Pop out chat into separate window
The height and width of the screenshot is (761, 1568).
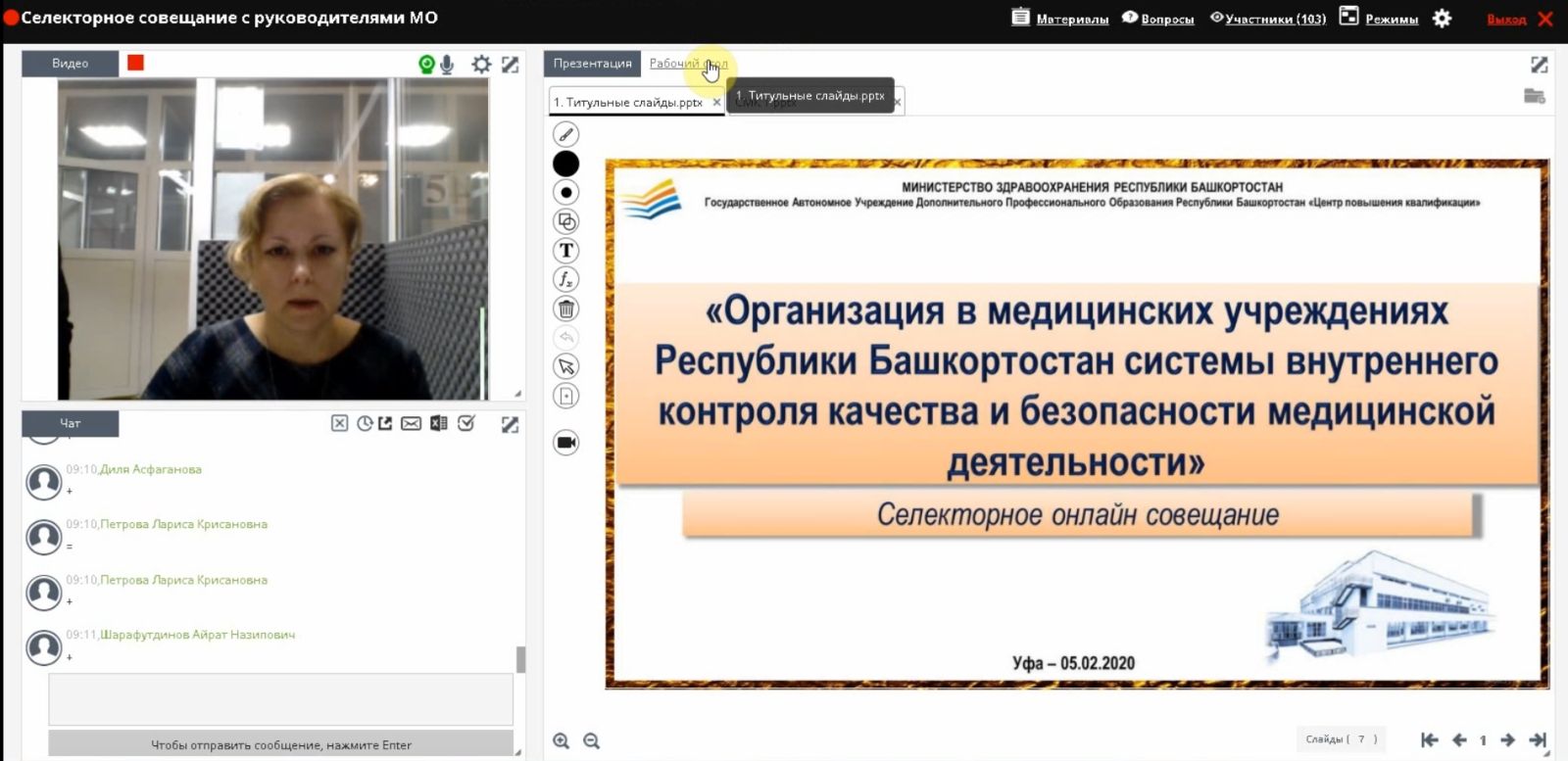[385, 423]
